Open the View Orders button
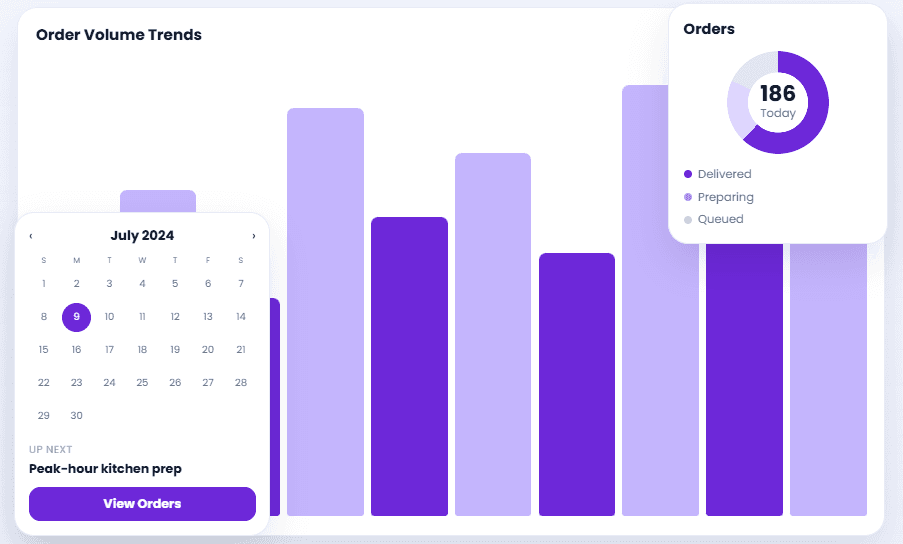This screenshot has height=544, width=903. click(x=142, y=504)
